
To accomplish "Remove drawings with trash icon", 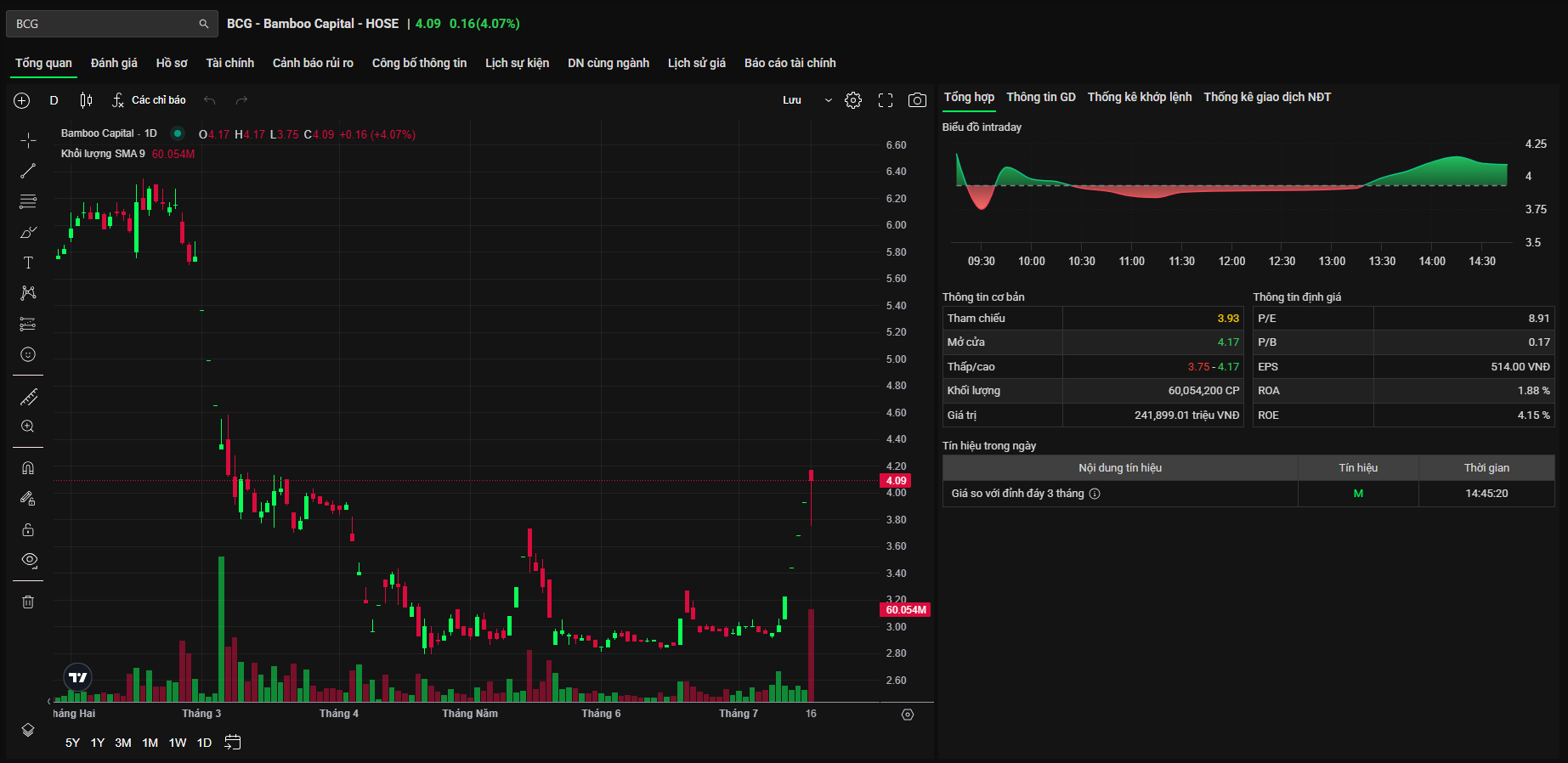I will pos(28,602).
